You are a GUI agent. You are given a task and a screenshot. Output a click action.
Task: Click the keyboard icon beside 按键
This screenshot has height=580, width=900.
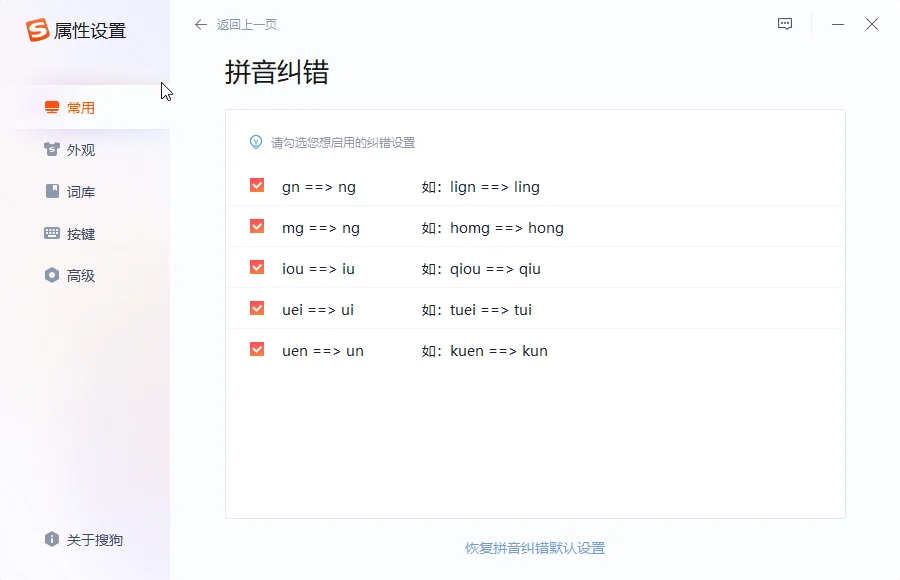coord(50,233)
